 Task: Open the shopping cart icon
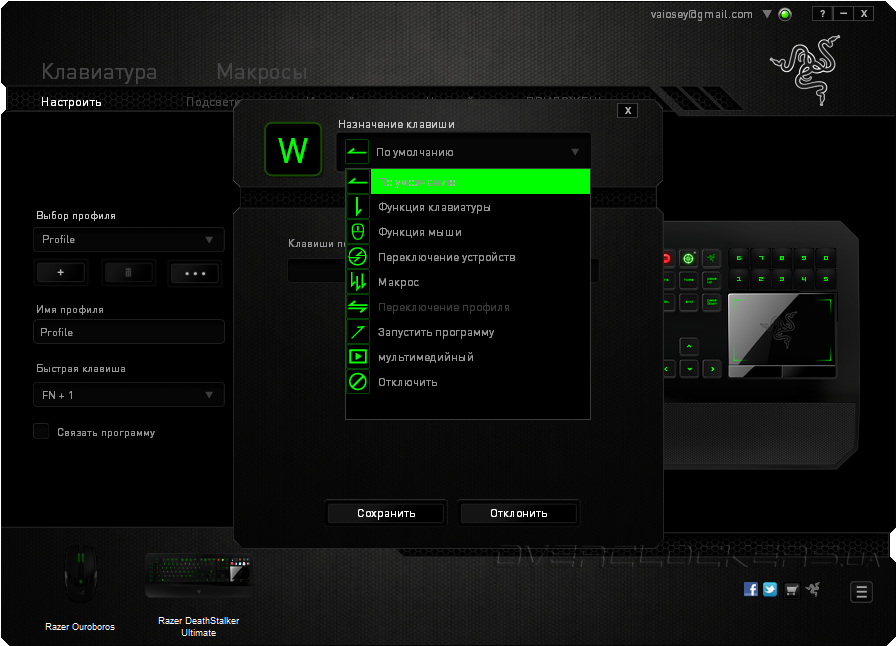point(791,590)
